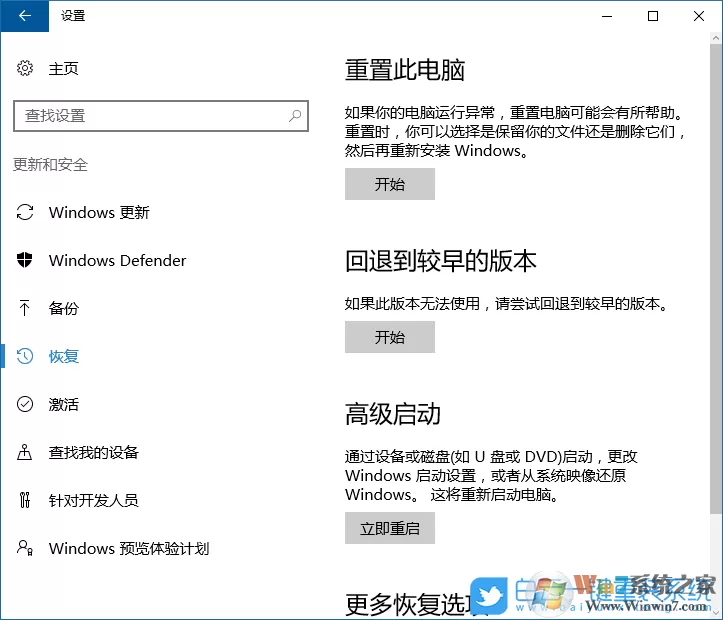Open the 备份 section
723x620 pixels.
point(64,308)
